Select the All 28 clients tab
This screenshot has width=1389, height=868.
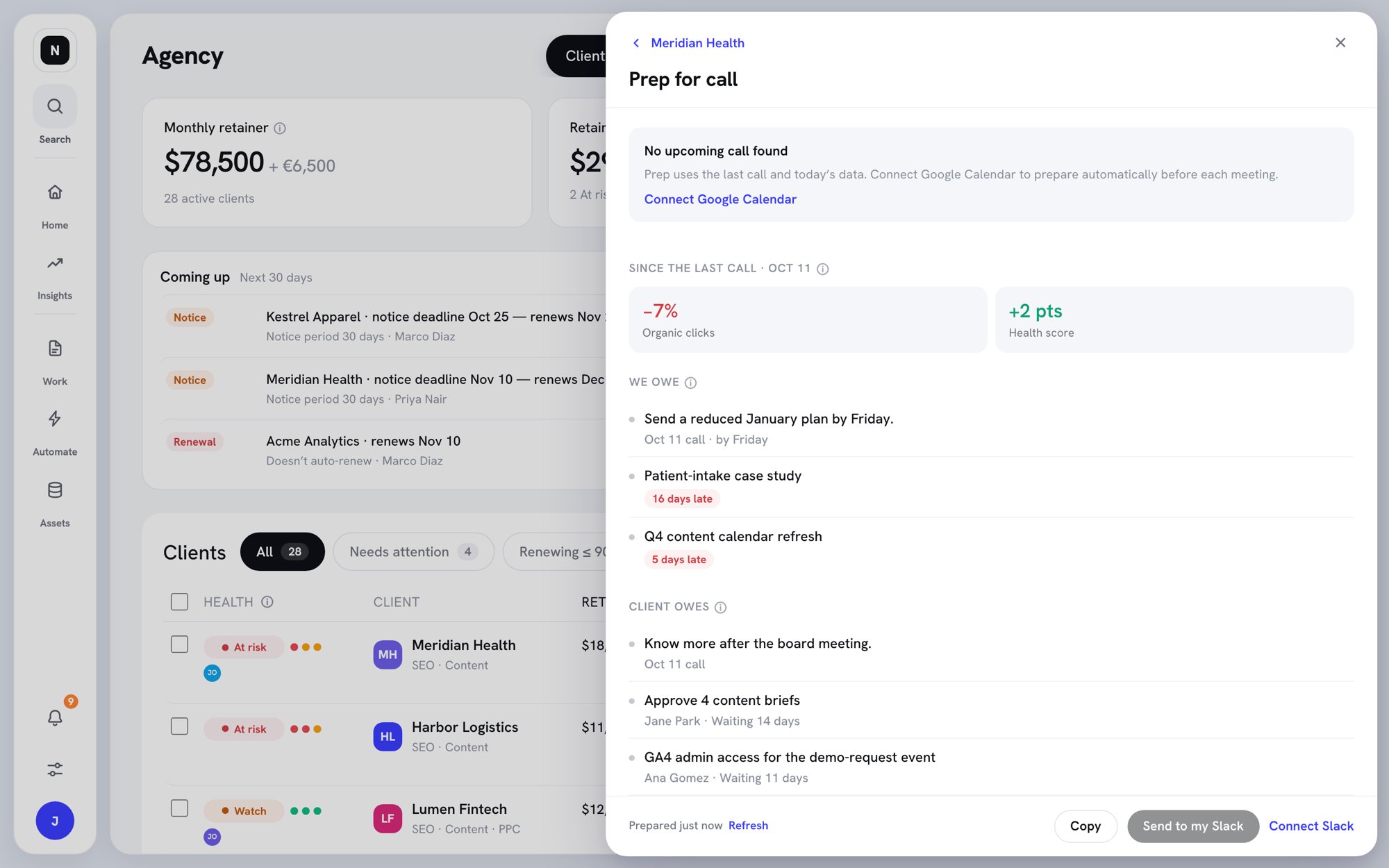[x=282, y=552]
